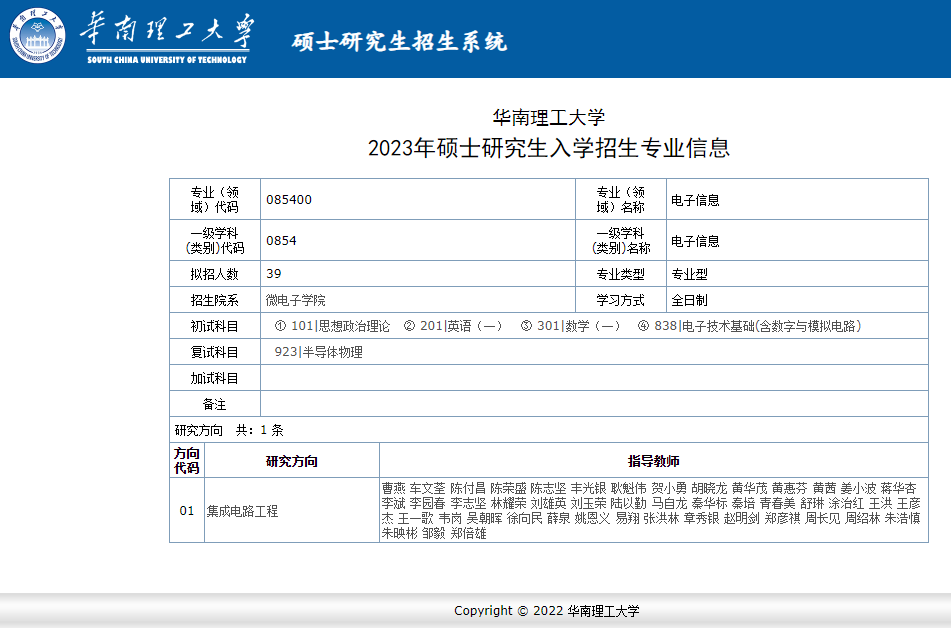The image size is (951, 633).
Task: Select the study mode 全日制
Action: (x=690, y=300)
